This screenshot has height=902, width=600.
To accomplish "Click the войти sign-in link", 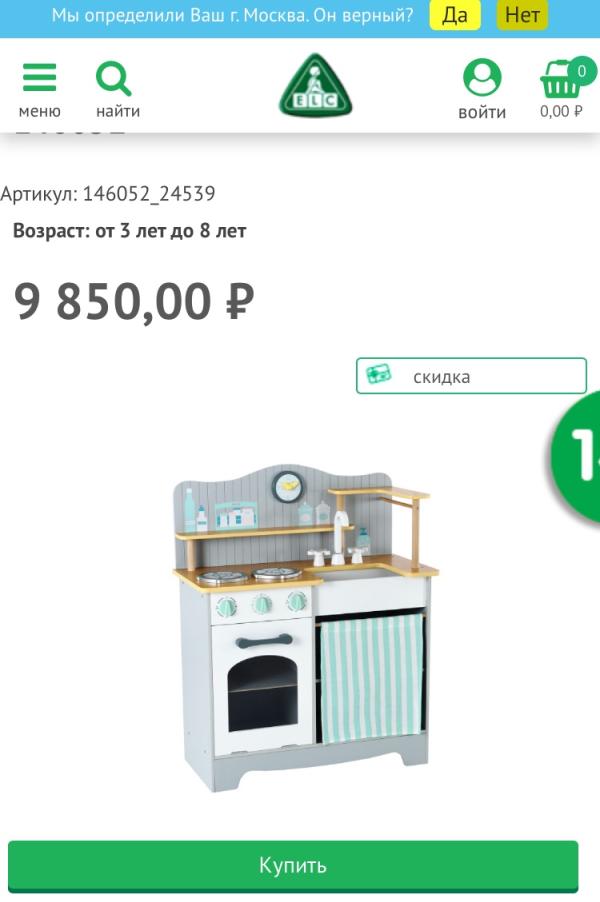I will (482, 112).
